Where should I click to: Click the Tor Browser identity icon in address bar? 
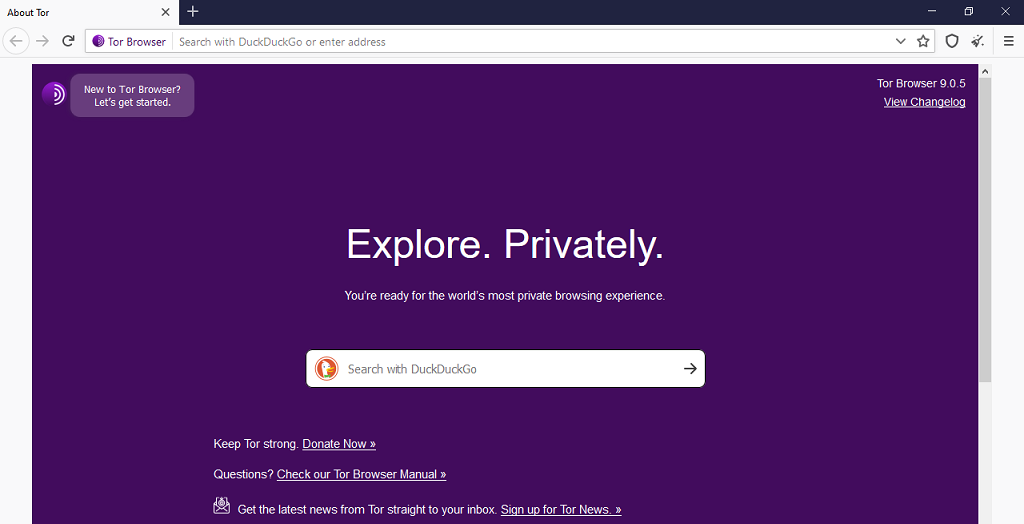pyautogui.click(x=129, y=41)
